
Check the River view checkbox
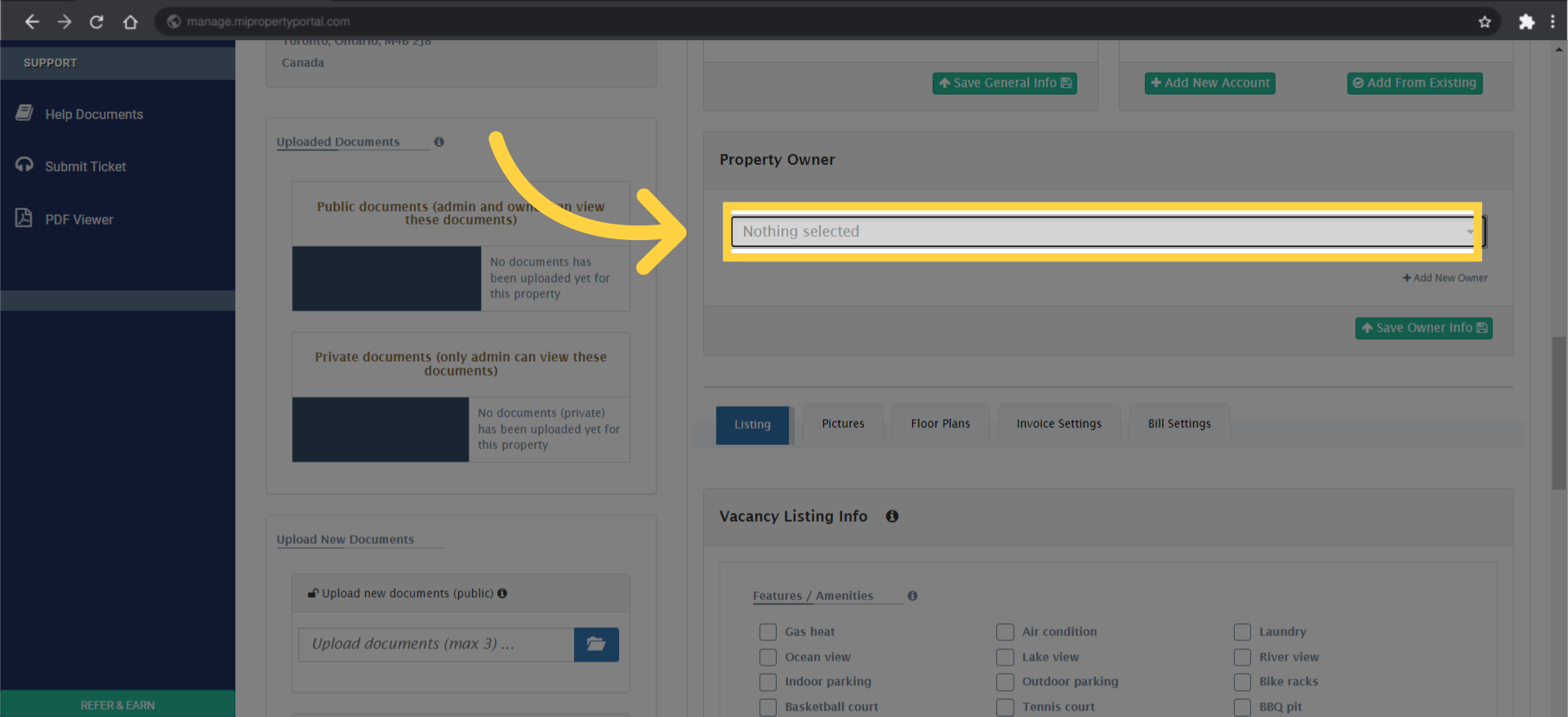(x=1242, y=657)
